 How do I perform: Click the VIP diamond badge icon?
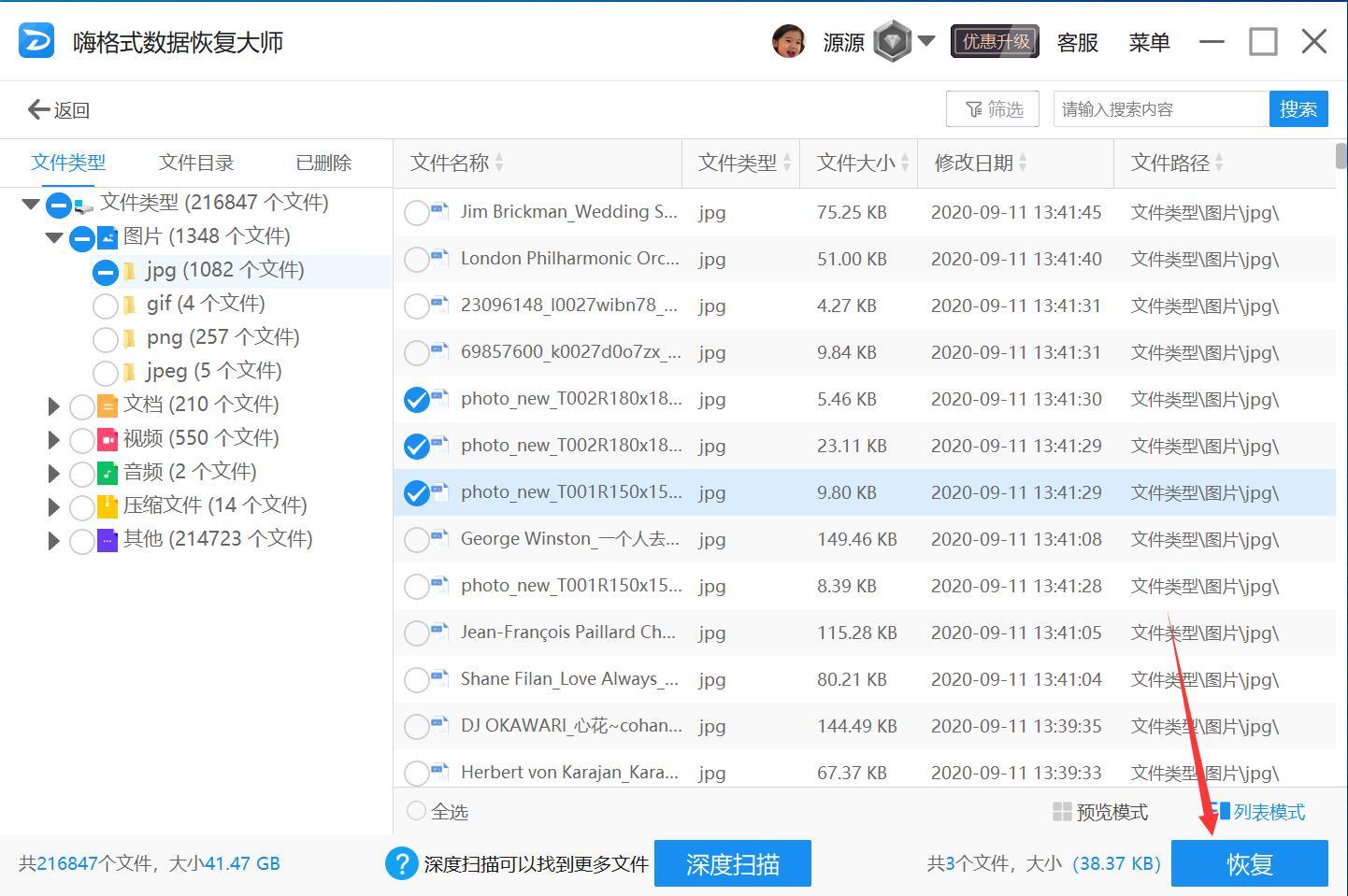point(892,41)
